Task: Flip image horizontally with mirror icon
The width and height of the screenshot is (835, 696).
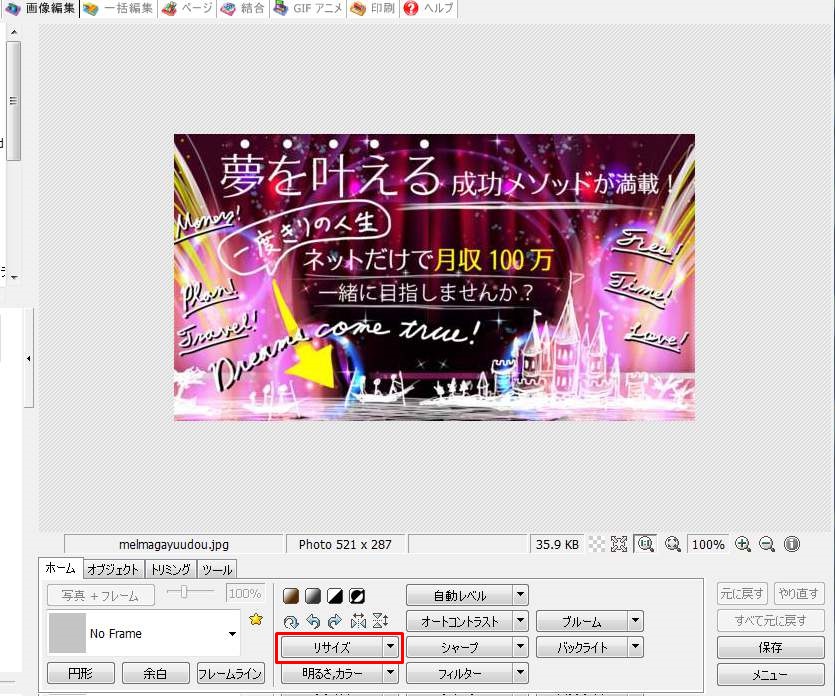Action: (x=358, y=621)
